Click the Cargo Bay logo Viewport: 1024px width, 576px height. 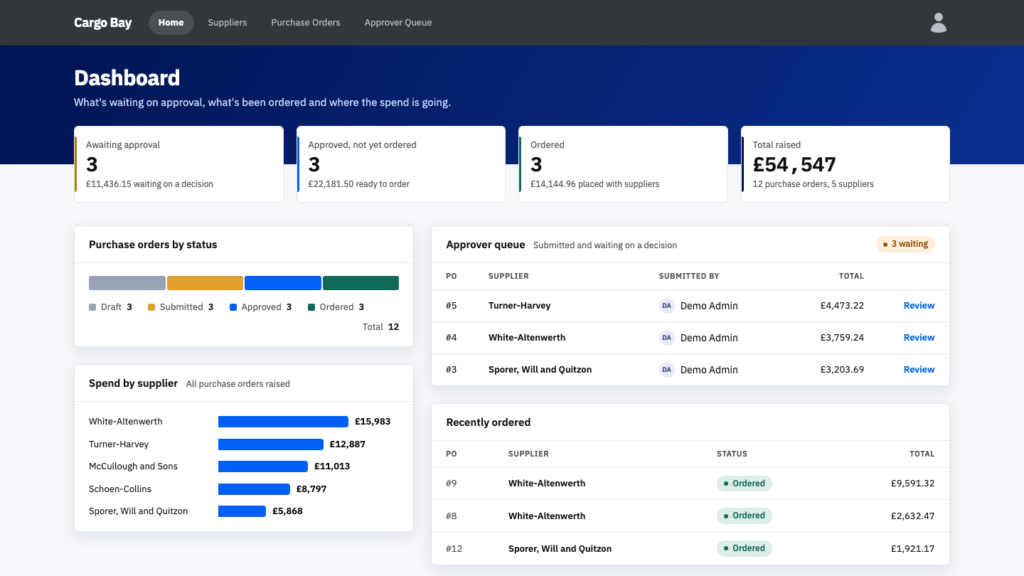click(103, 23)
